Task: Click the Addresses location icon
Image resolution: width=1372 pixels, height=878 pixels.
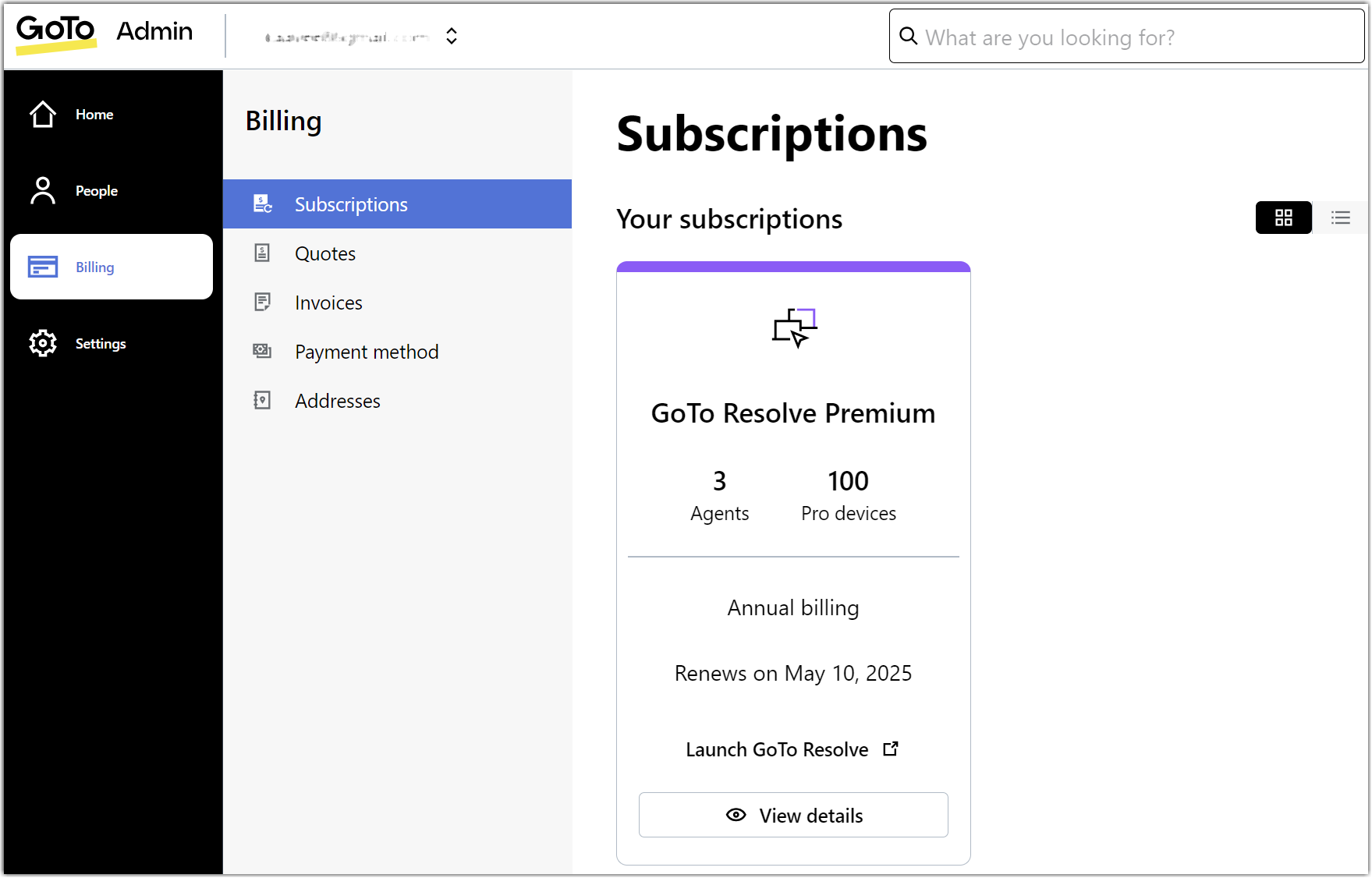Action: (x=262, y=400)
